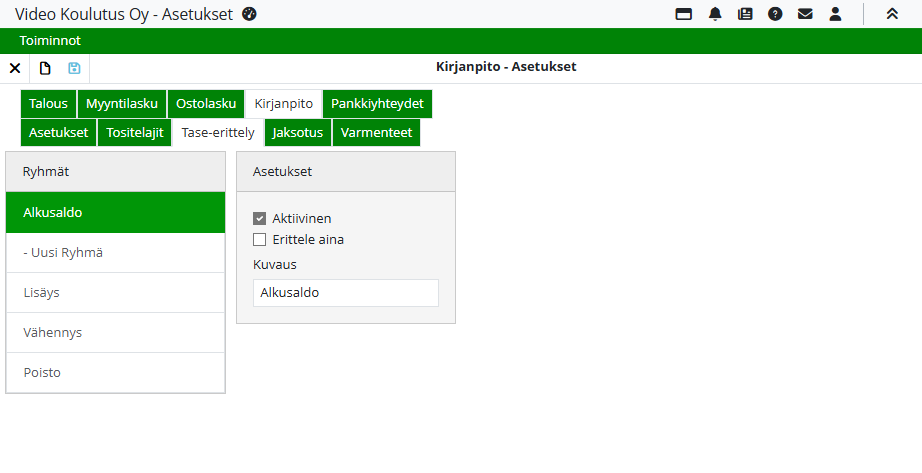Click the Kuvaus text field
The width and height of the screenshot is (922, 473).
click(x=345, y=293)
